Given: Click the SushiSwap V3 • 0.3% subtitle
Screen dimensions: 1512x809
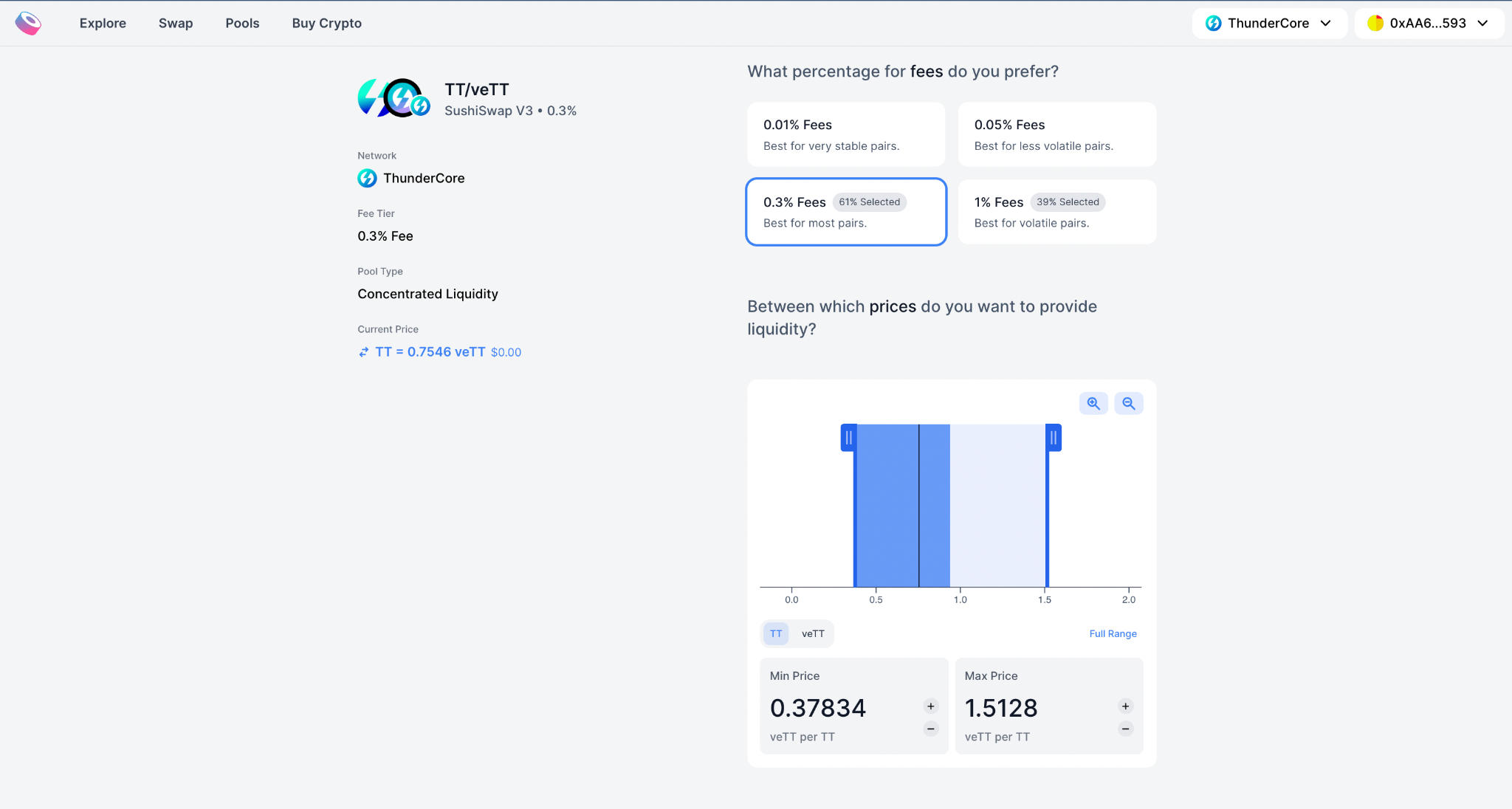Looking at the screenshot, I should (510, 111).
